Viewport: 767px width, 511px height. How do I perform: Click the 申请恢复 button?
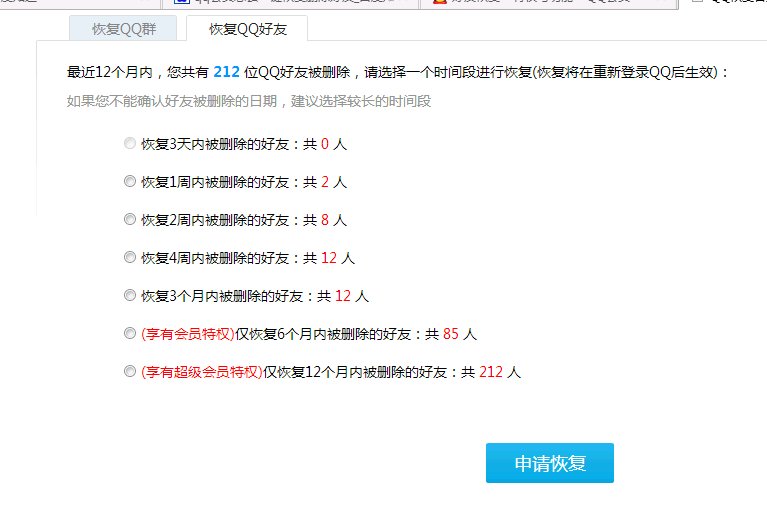coord(550,463)
